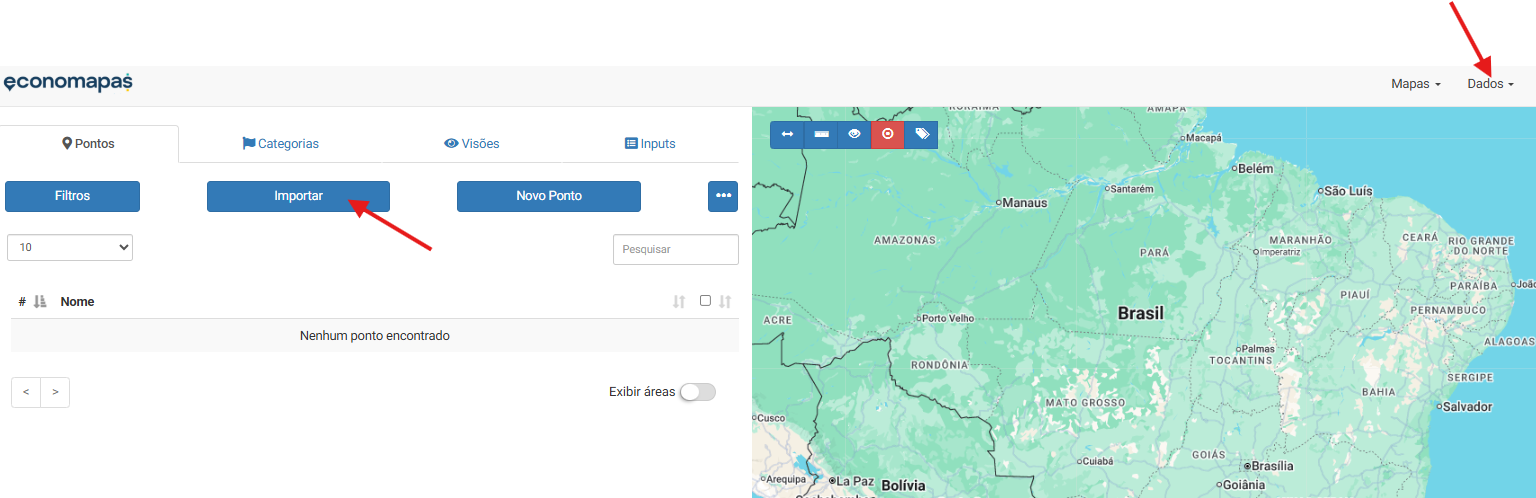The image size is (1536, 498).
Task: Switch to the Categorias tab
Action: pos(281,143)
